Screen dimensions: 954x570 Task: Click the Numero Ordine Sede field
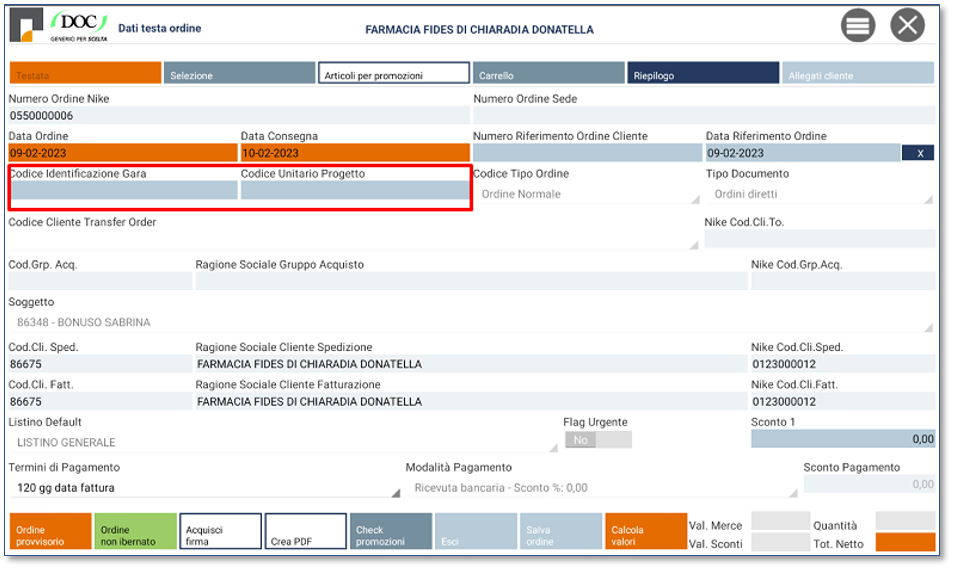pyautogui.click(x=704, y=116)
